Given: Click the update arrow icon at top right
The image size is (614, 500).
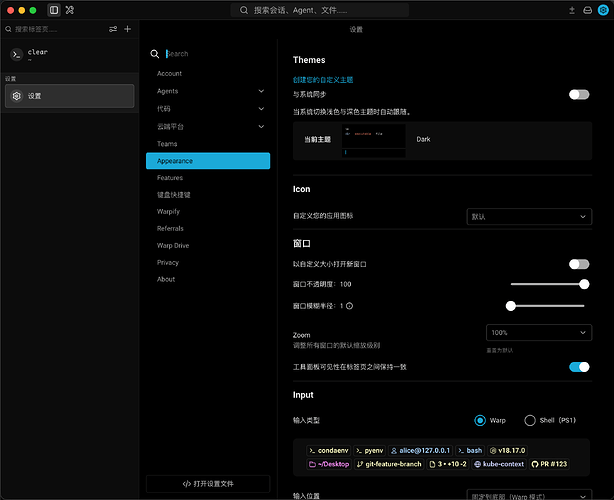Looking at the screenshot, I should pos(572,10).
